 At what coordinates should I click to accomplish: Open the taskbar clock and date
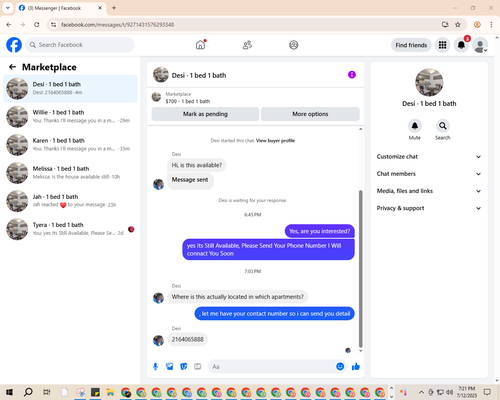[467, 392]
